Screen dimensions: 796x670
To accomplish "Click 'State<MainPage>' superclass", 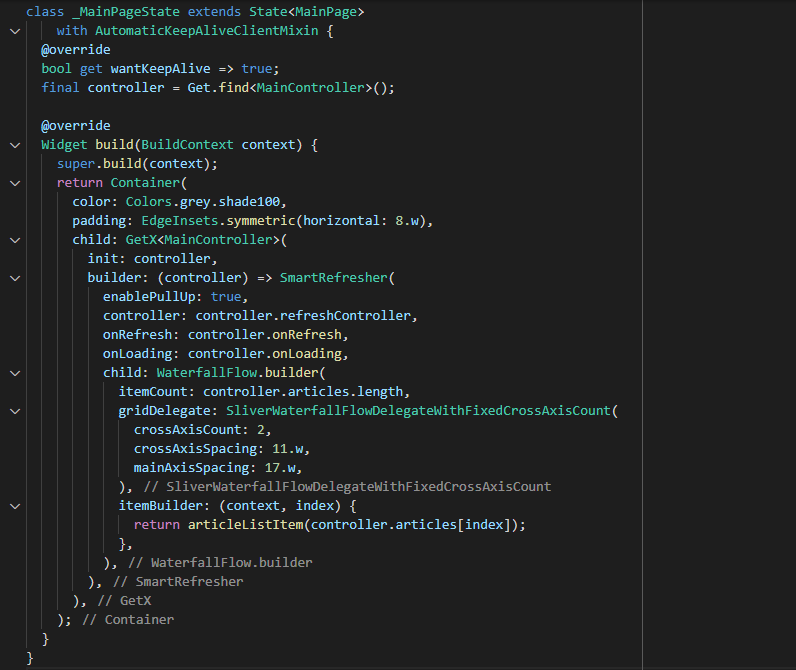I will click(307, 12).
